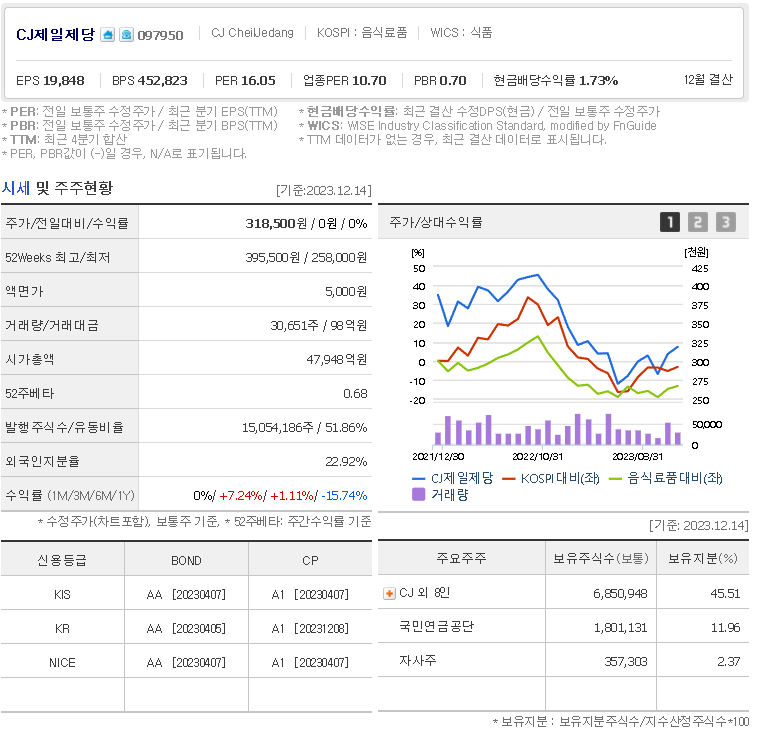Select the 거래량 purple legend swatch
The width and height of the screenshot is (761, 733).
pos(418,495)
